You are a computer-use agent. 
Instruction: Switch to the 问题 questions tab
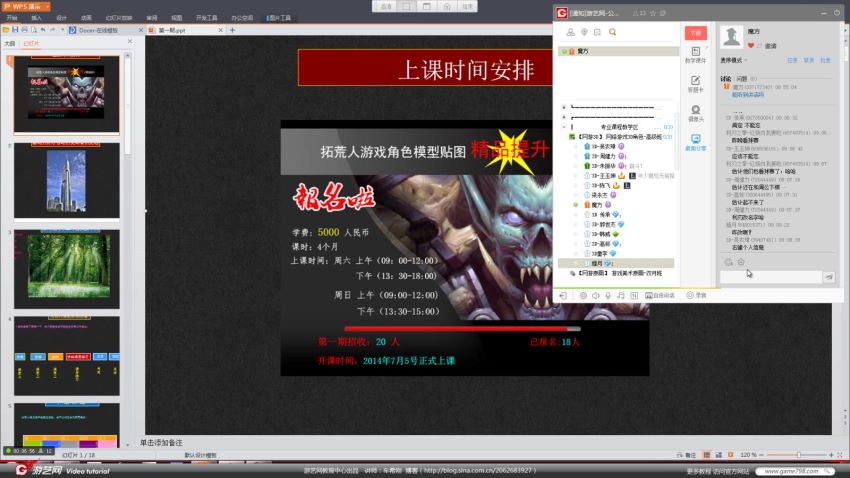pos(742,79)
